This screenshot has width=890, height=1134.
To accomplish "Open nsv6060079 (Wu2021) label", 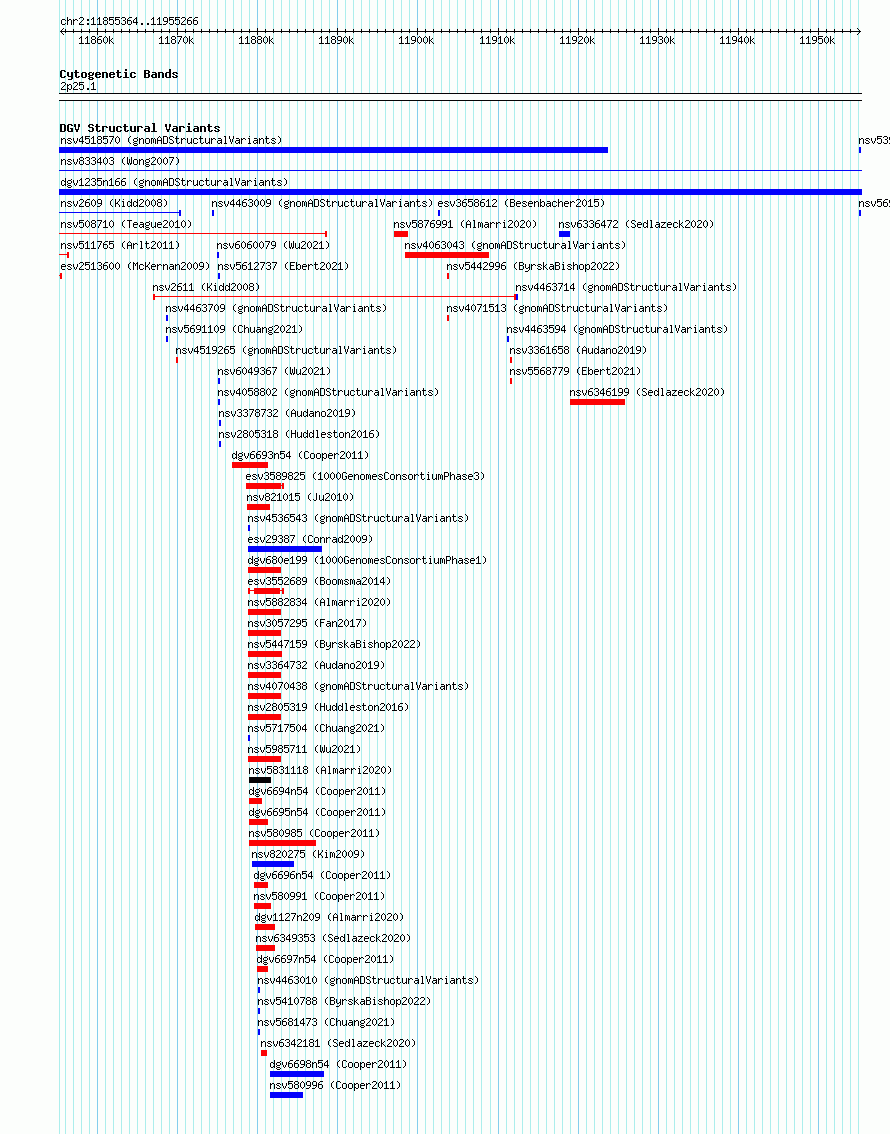I will click(273, 245).
